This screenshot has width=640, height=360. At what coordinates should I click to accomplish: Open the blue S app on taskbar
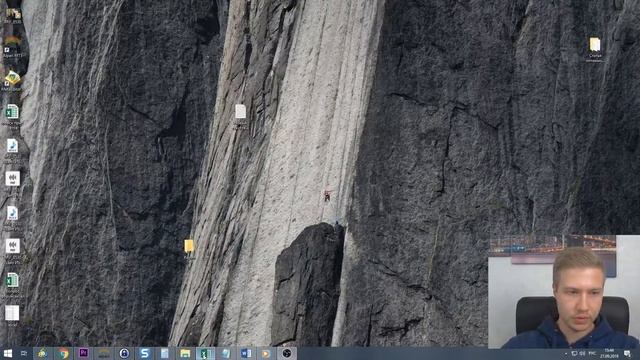[x=144, y=353]
